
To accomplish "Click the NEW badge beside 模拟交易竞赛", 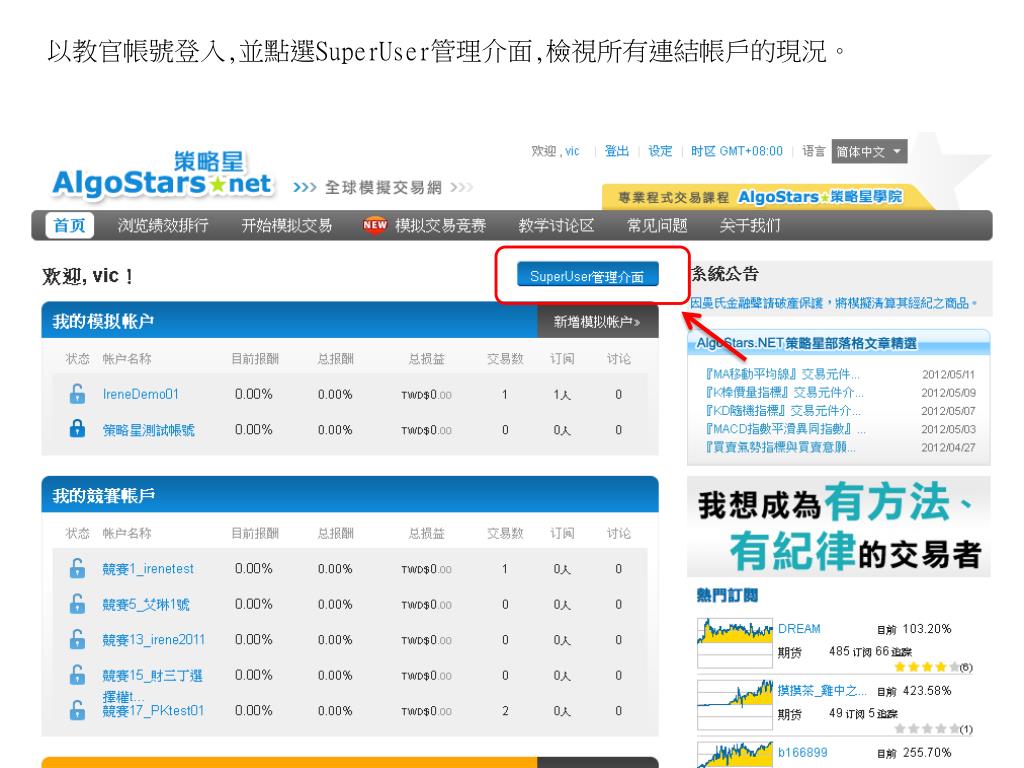I will coord(375,225).
